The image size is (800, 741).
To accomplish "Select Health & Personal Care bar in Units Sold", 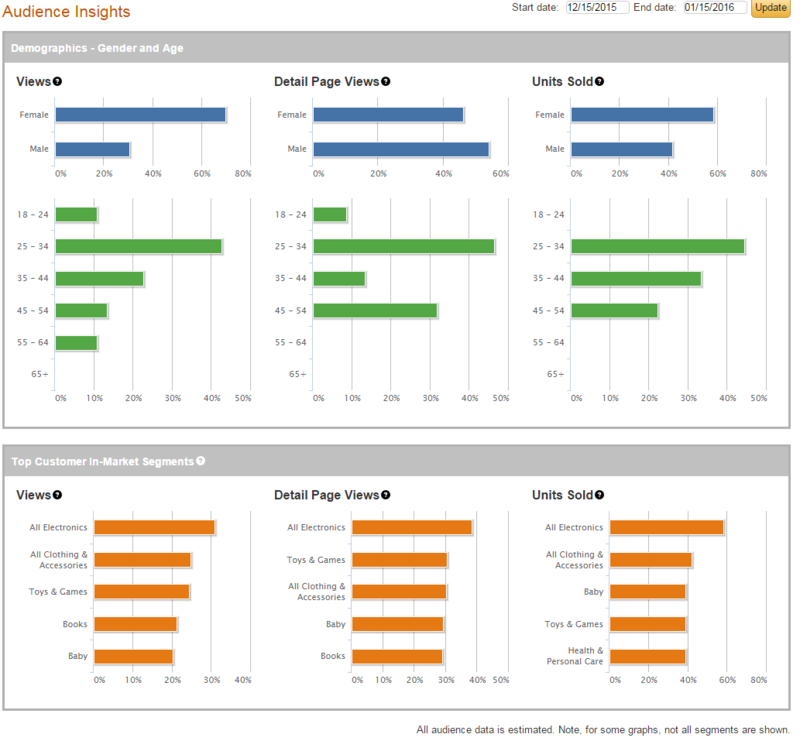I will pos(647,656).
